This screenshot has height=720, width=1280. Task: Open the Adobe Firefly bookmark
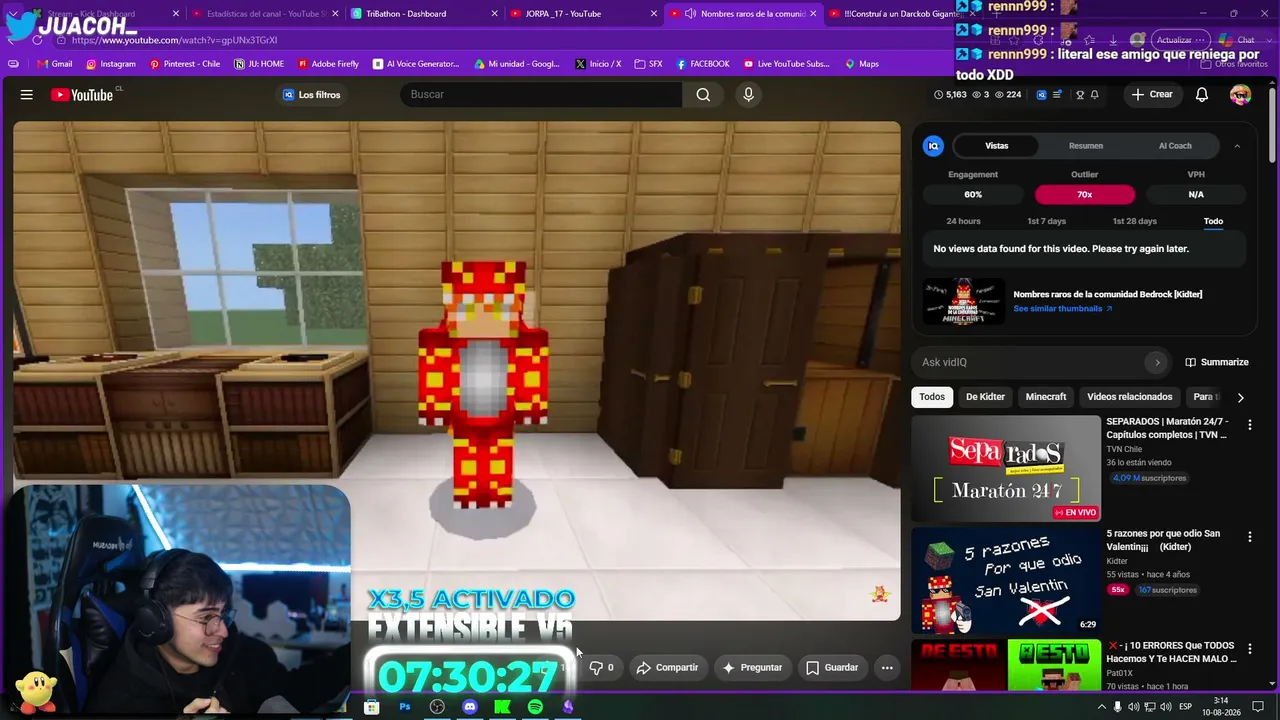tap(328, 64)
